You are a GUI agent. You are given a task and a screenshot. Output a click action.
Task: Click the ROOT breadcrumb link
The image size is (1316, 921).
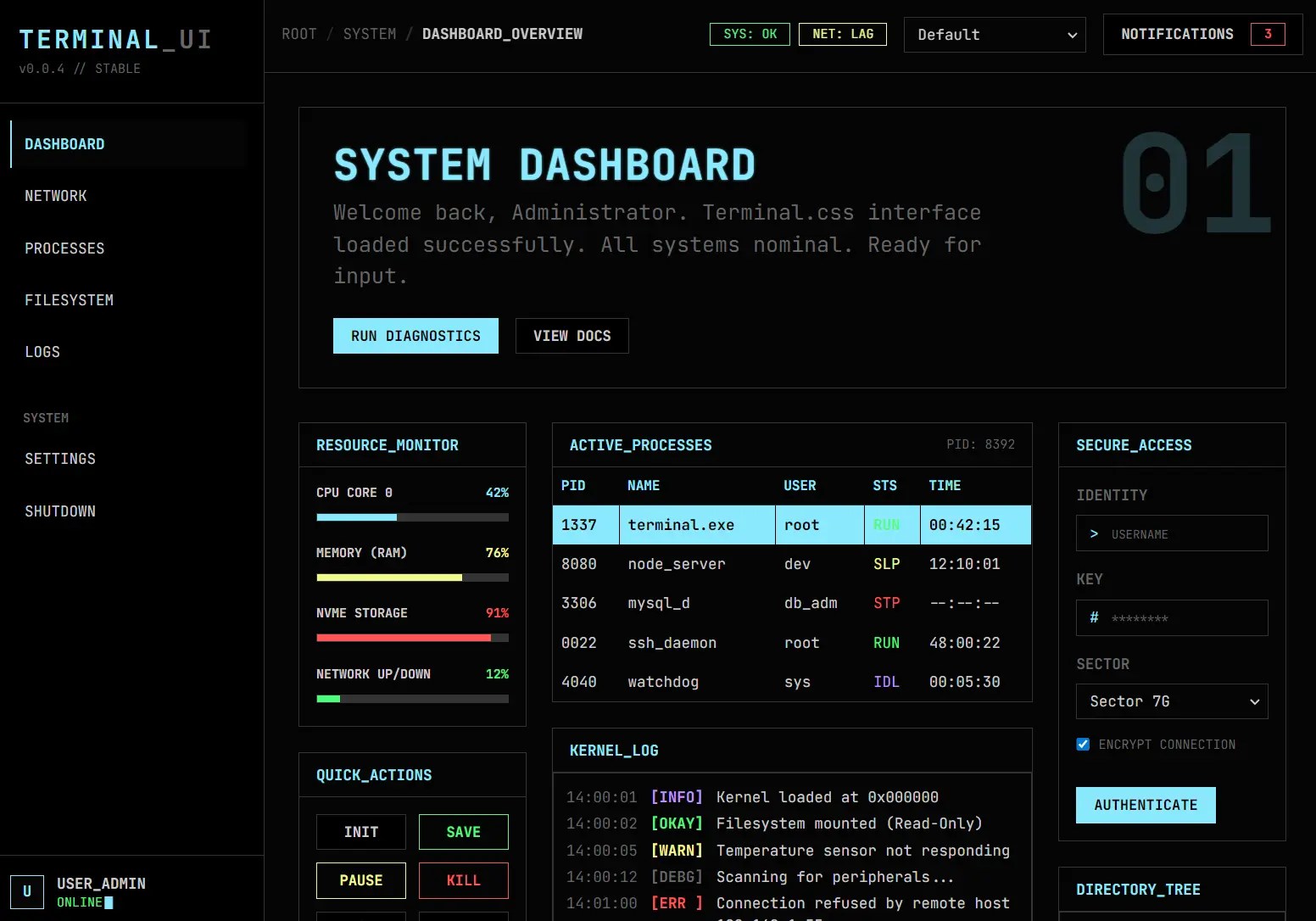click(x=299, y=34)
